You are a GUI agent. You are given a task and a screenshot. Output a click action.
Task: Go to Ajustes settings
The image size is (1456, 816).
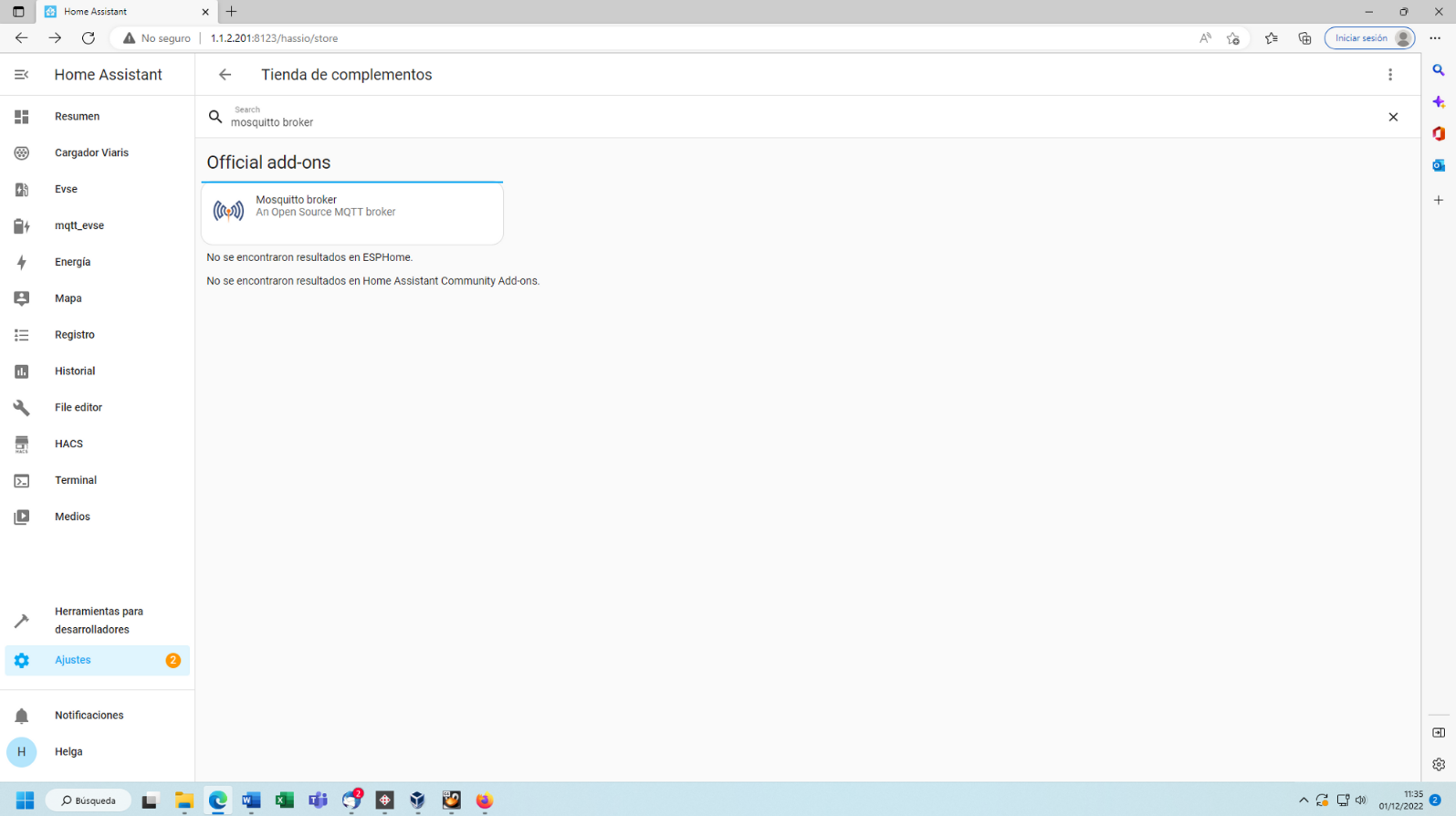pyautogui.click(x=97, y=660)
